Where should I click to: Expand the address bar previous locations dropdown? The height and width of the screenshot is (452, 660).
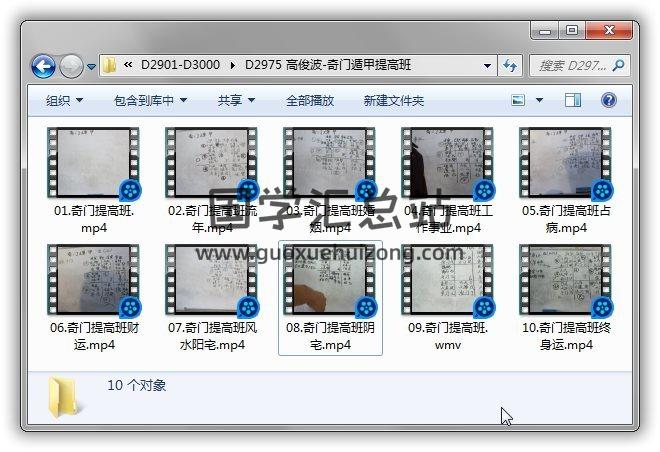[487, 66]
